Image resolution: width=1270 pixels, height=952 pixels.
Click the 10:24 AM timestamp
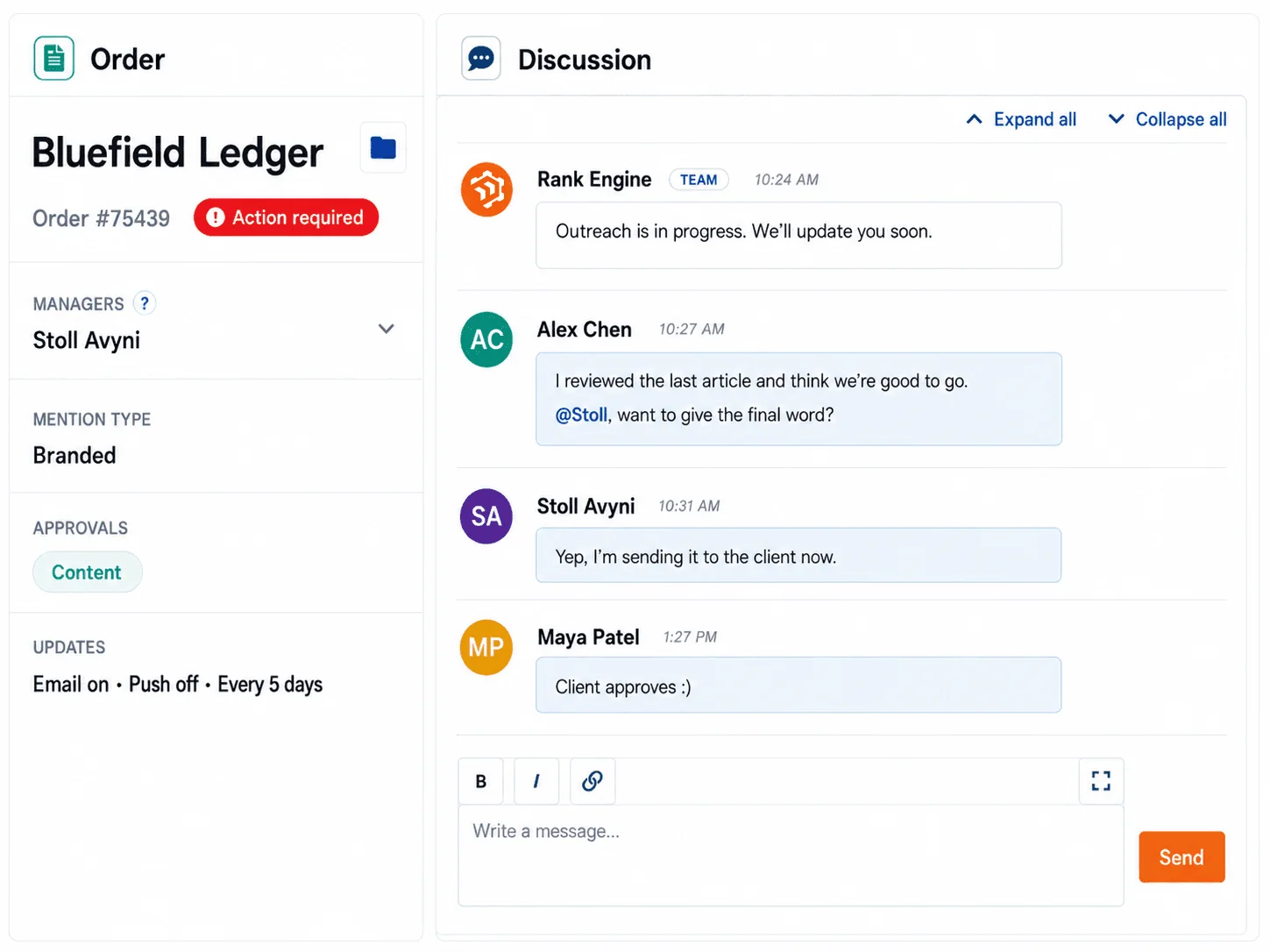786,180
